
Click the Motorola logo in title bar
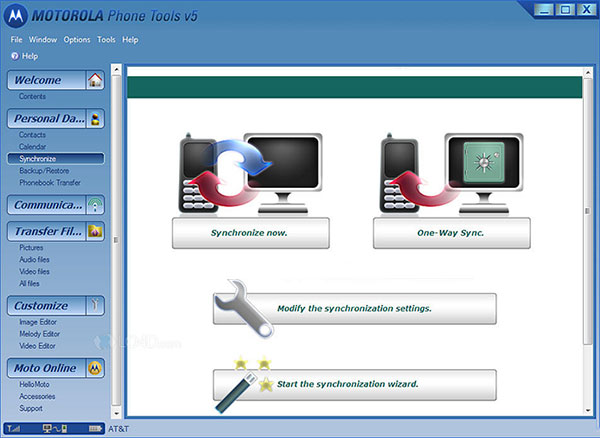15,16
